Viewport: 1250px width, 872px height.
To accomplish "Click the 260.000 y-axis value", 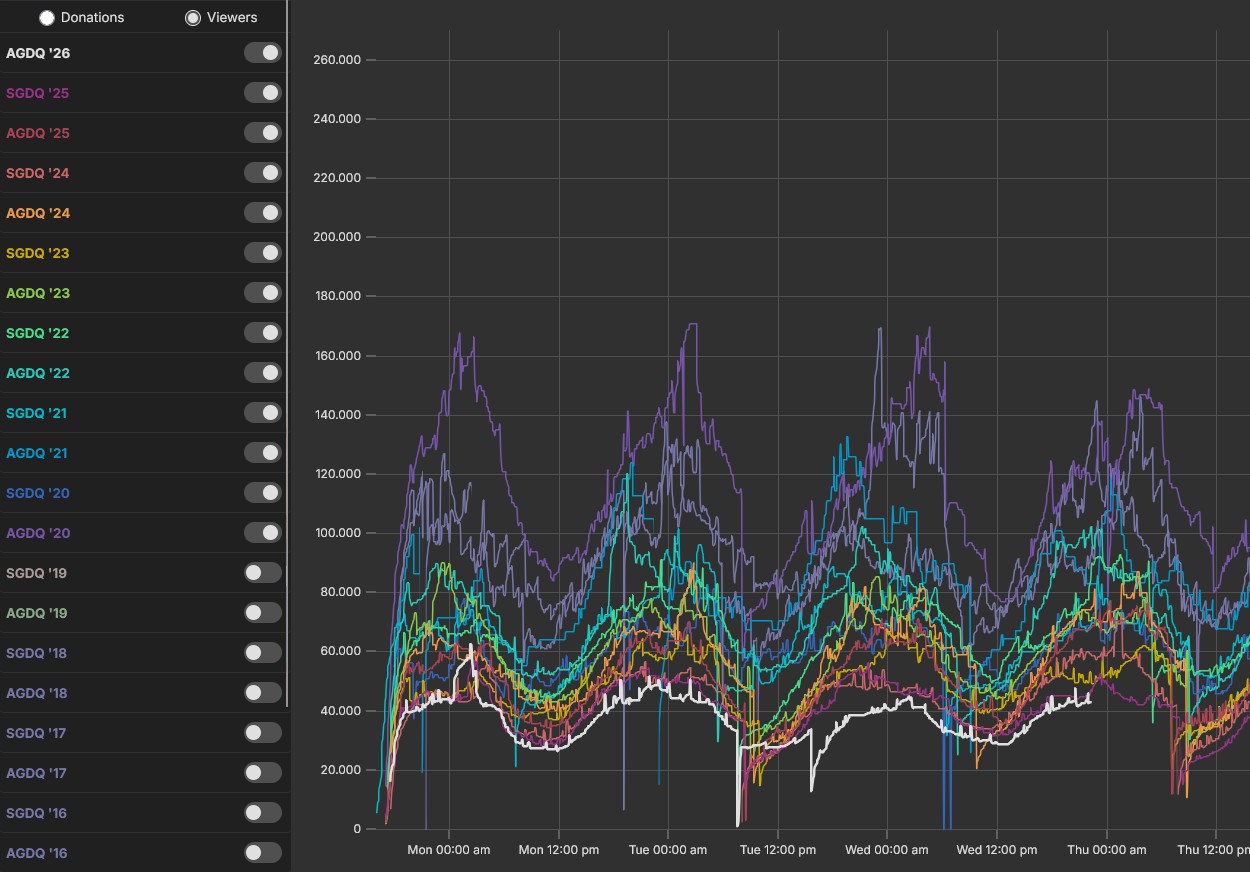I will coord(337,60).
